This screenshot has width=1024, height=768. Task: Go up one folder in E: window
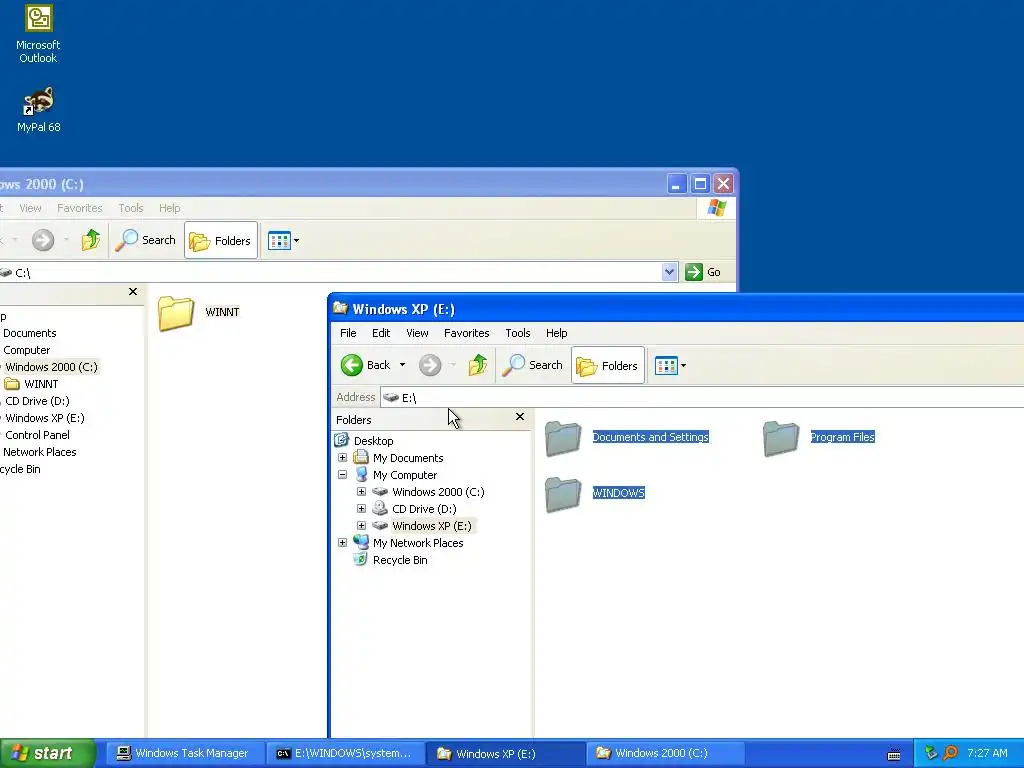click(478, 365)
